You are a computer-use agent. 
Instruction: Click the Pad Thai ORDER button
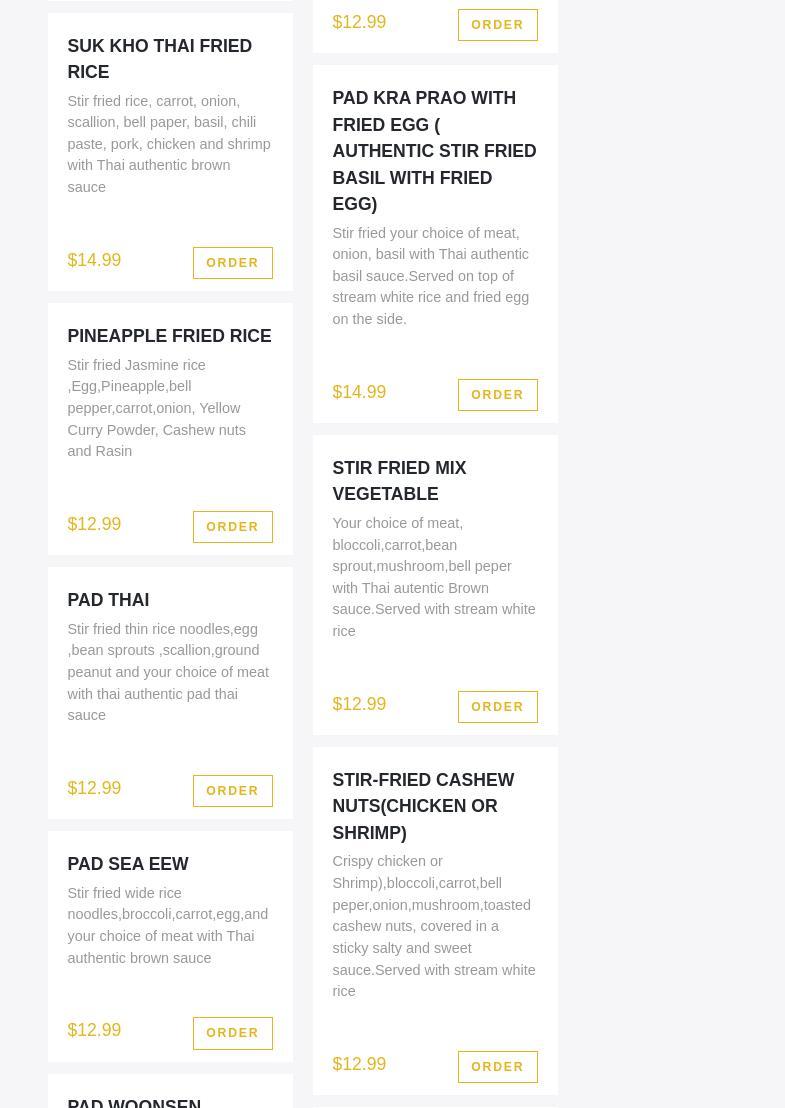(x=232, y=791)
